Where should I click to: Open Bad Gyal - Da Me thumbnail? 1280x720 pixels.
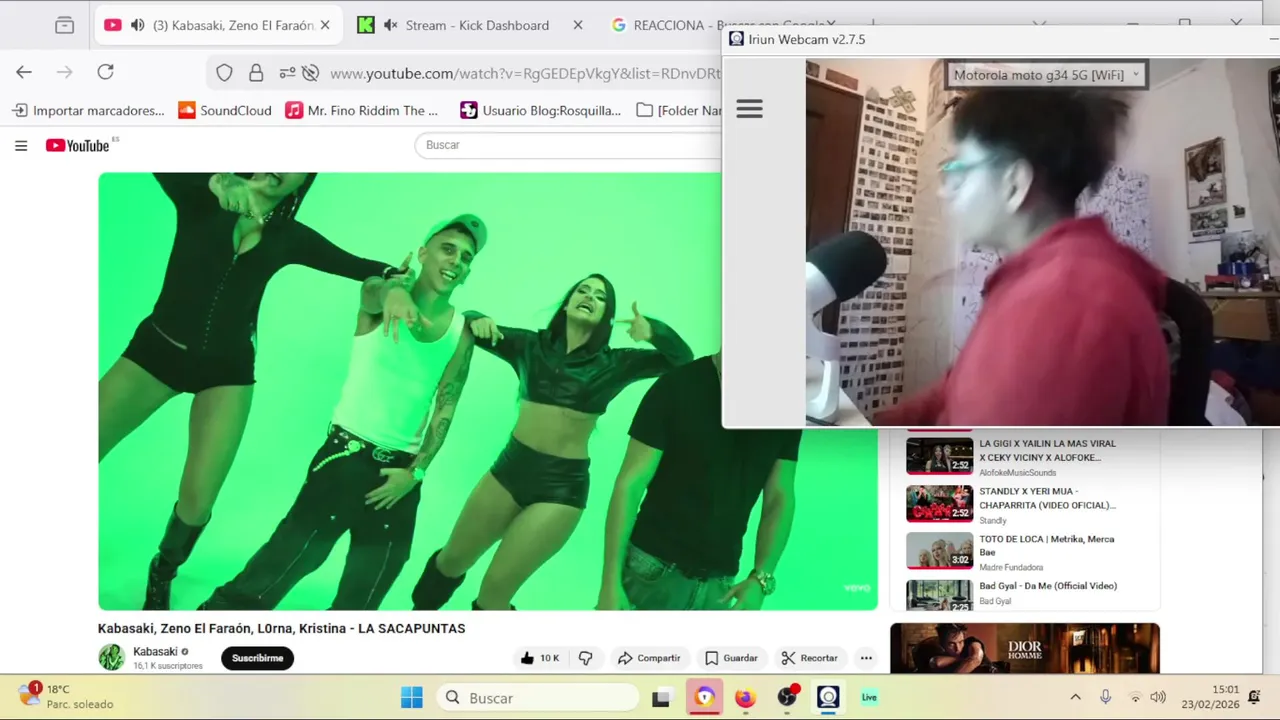click(x=939, y=595)
